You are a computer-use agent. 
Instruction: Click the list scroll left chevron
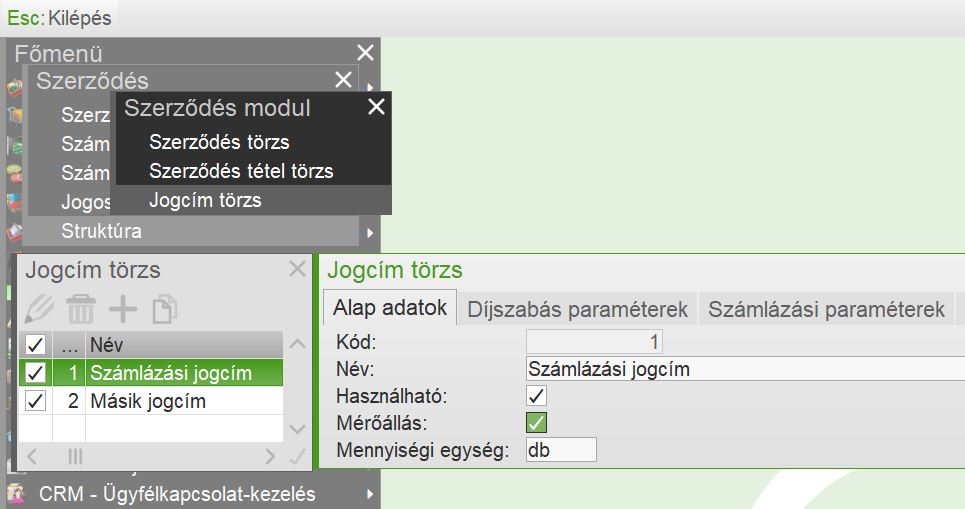pos(32,457)
